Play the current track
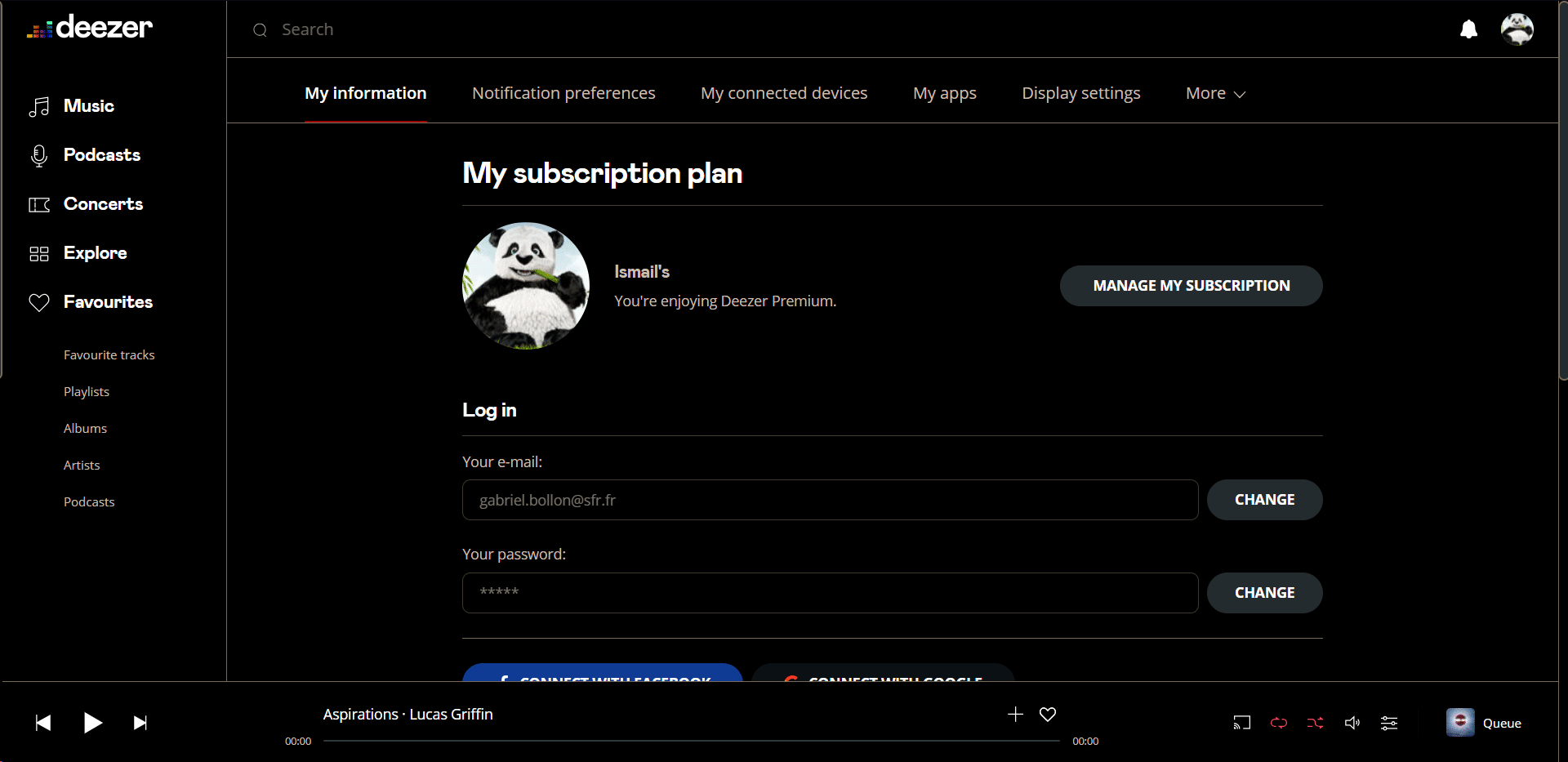This screenshot has width=1568, height=762. [93, 723]
